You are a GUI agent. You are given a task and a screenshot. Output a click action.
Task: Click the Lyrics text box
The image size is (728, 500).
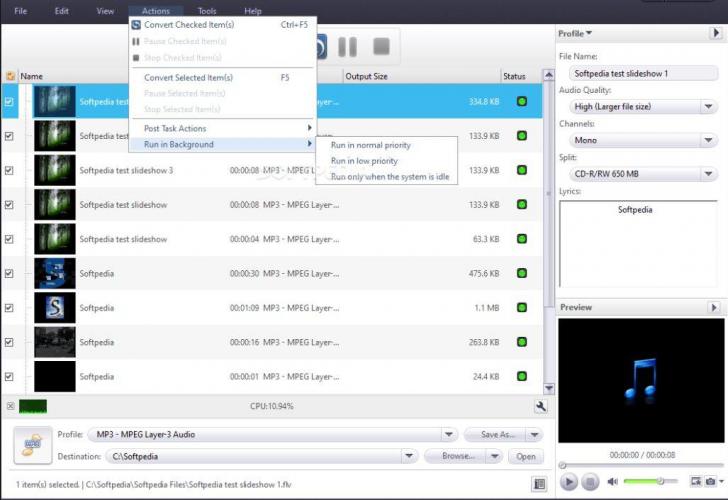point(638,244)
